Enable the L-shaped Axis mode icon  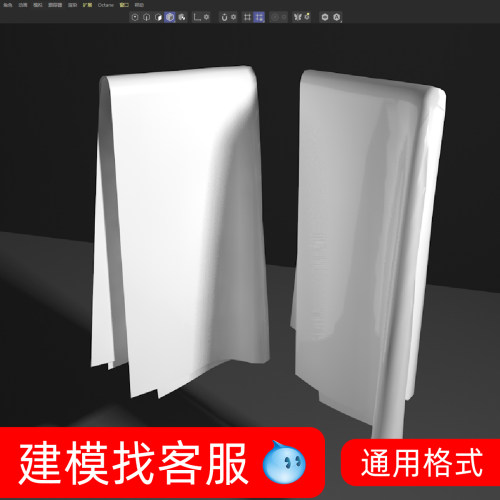pyautogui.click(x=197, y=17)
